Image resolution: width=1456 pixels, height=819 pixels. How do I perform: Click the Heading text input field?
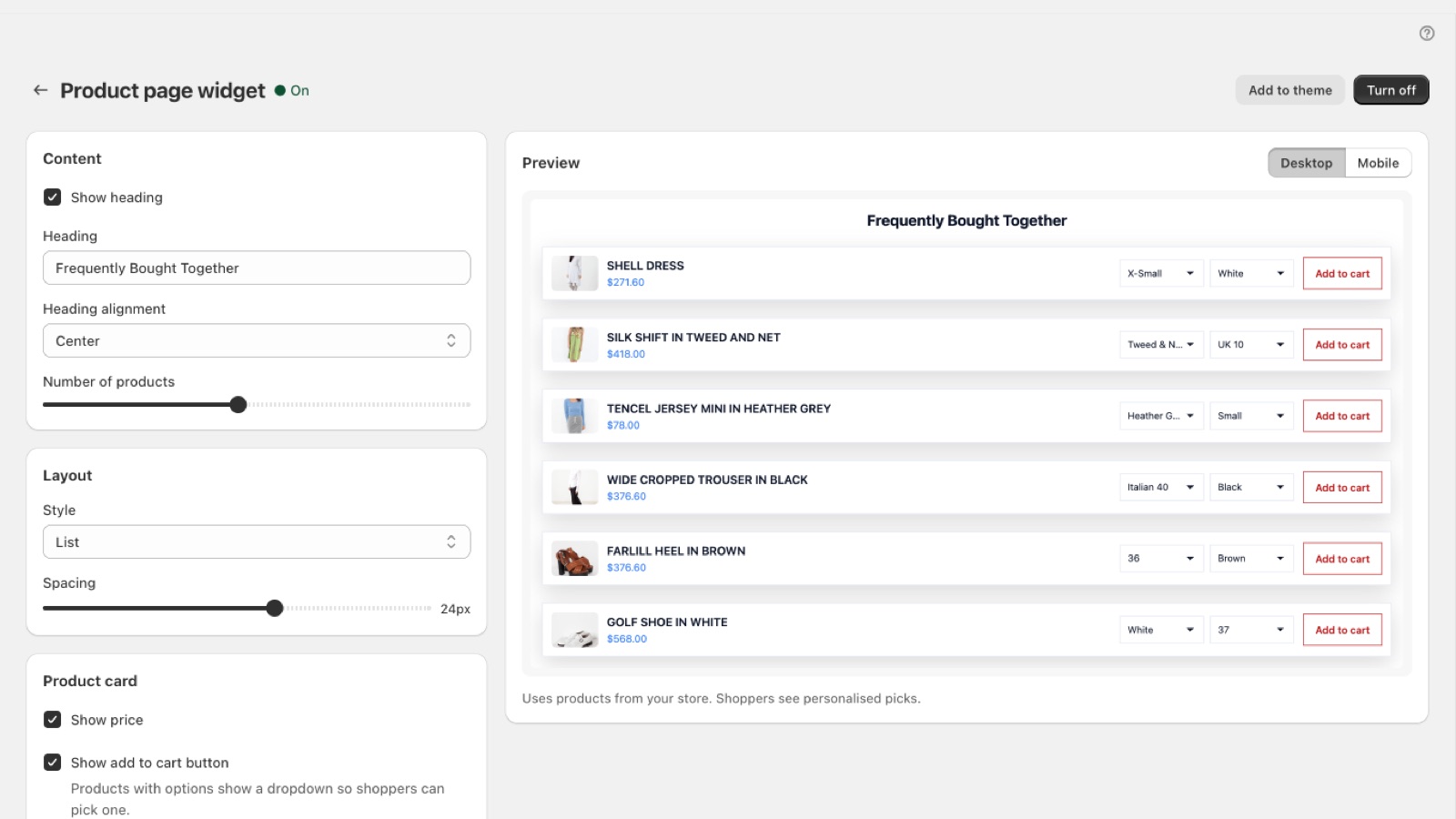click(x=257, y=268)
